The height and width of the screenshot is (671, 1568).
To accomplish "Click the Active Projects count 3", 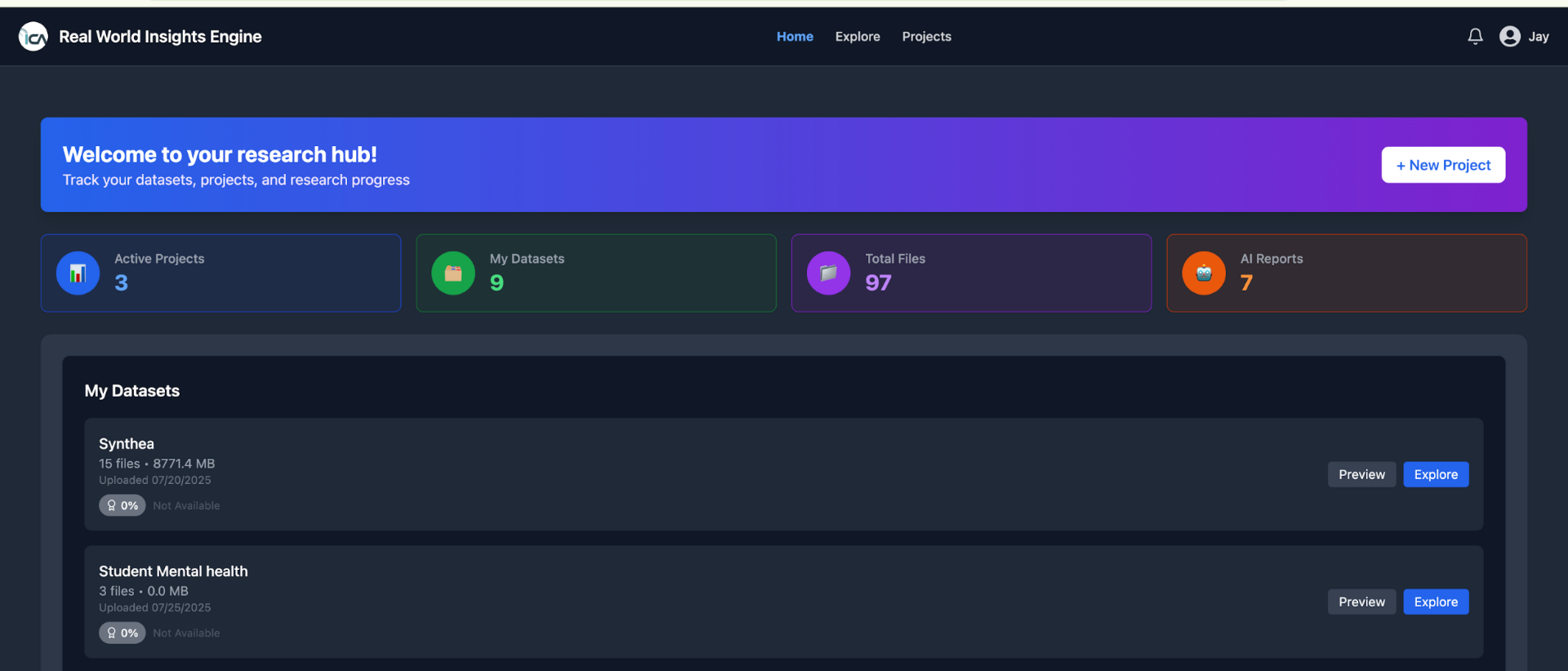I will (121, 282).
